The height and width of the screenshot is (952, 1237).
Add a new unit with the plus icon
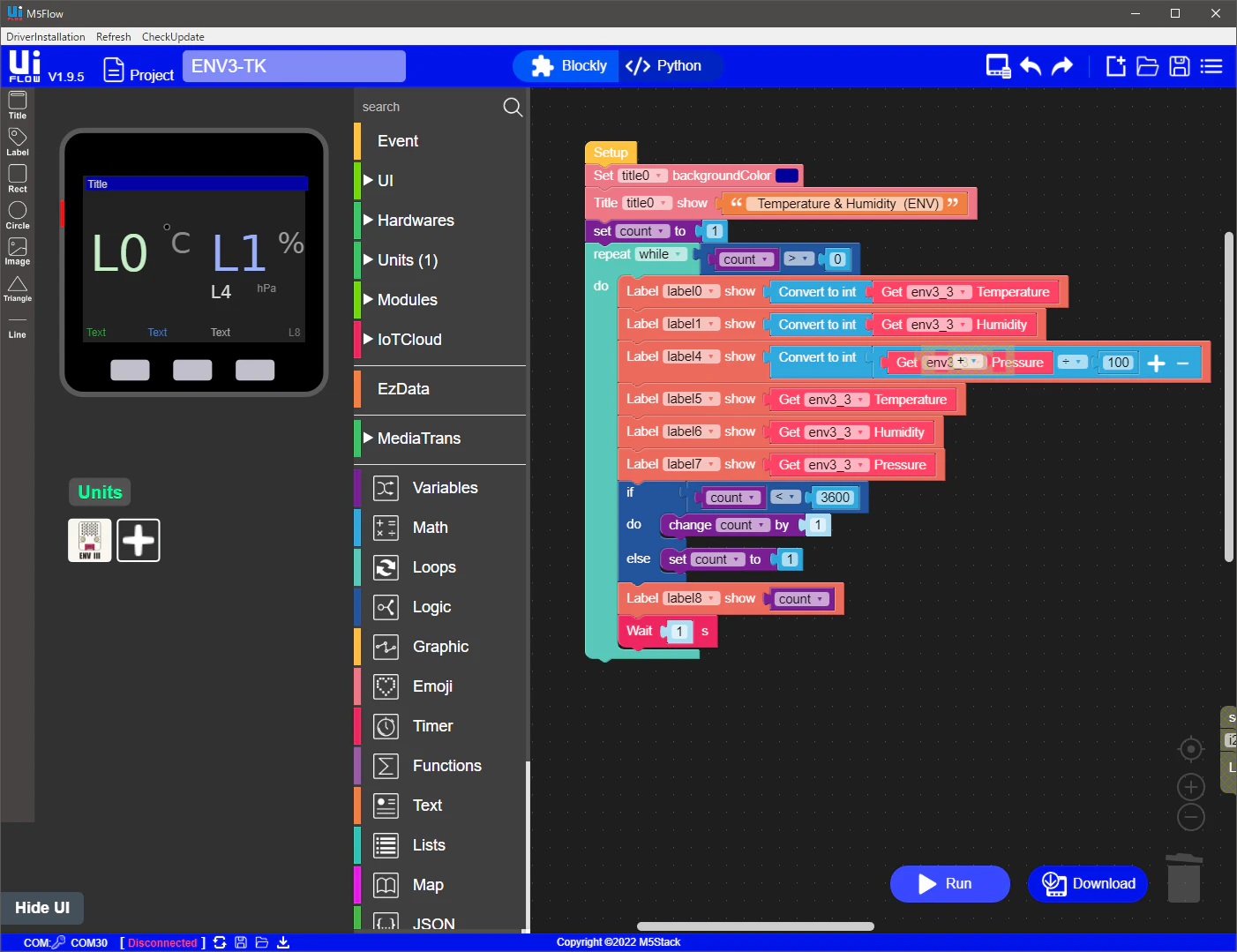[x=139, y=540]
